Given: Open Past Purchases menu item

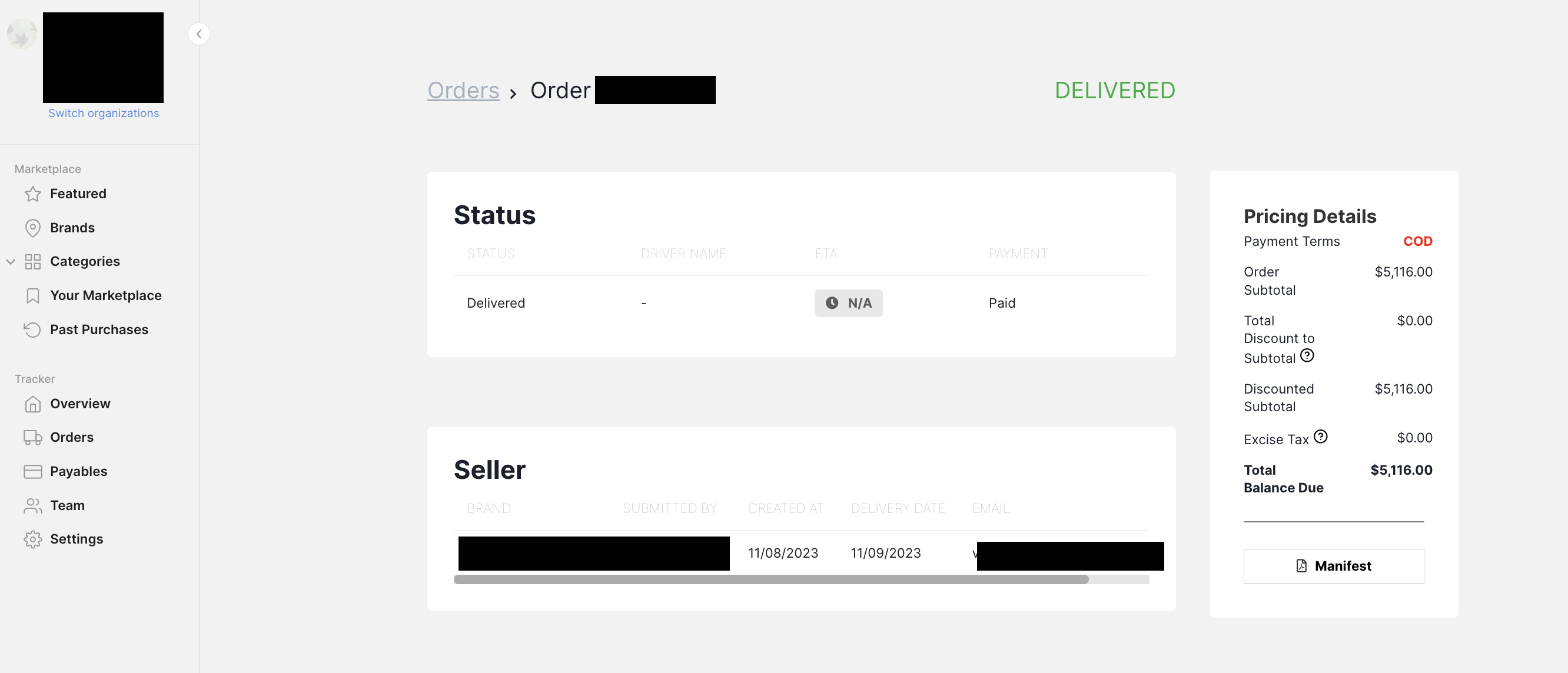Looking at the screenshot, I should pos(99,330).
